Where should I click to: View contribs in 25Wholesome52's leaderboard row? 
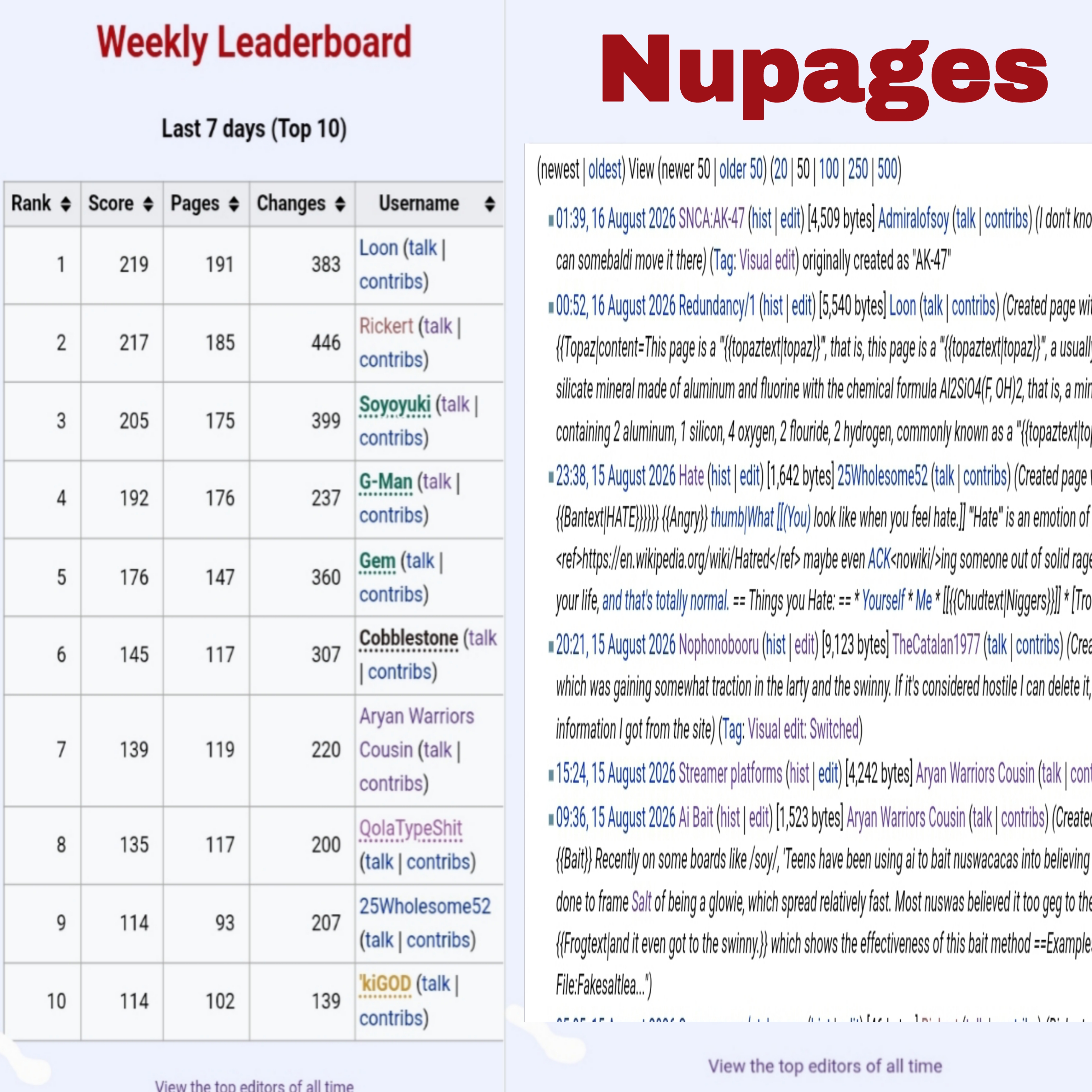[x=439, y=940]
